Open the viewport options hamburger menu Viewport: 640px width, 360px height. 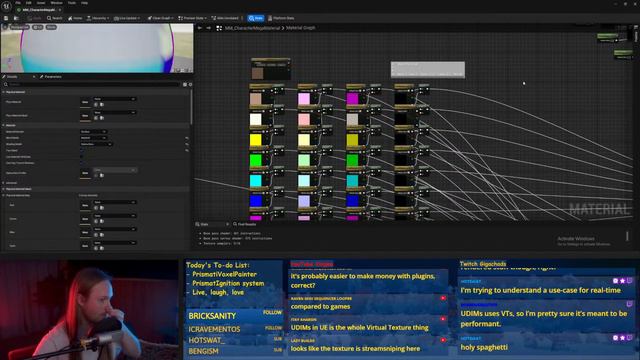pos(5,27)
